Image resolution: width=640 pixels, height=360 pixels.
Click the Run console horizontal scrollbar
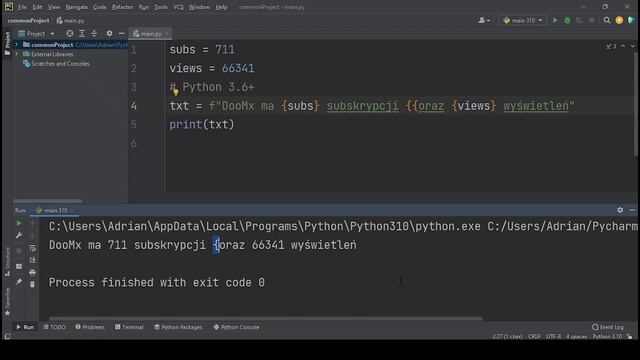[x=265, y=318]
